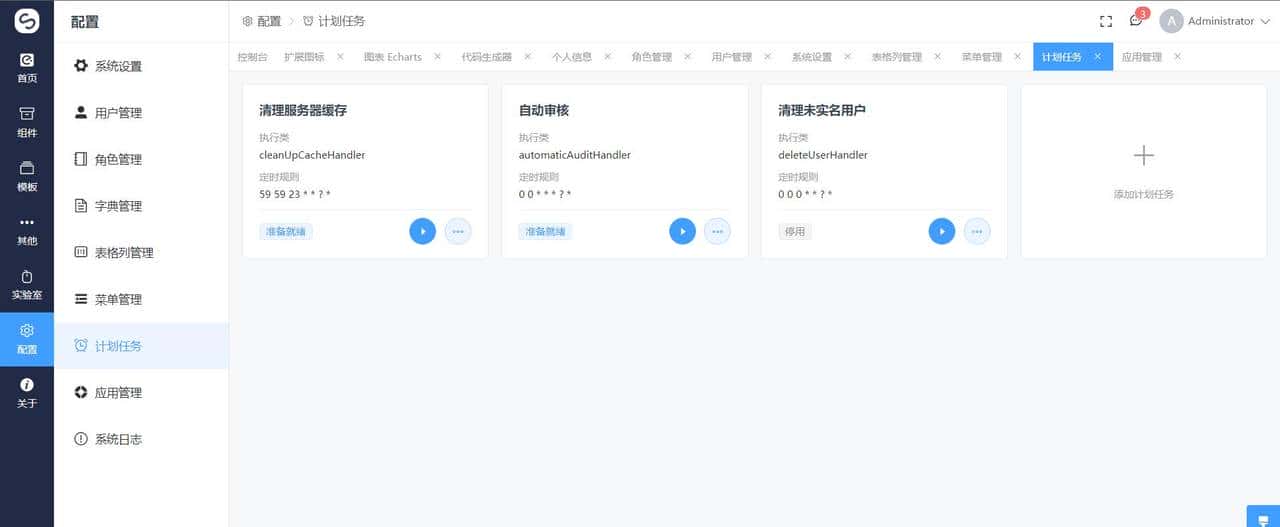The height and width of the screenshot is (527, 1280).
Task: Open more options for 自动审核
Action: (x=717, y=231)
